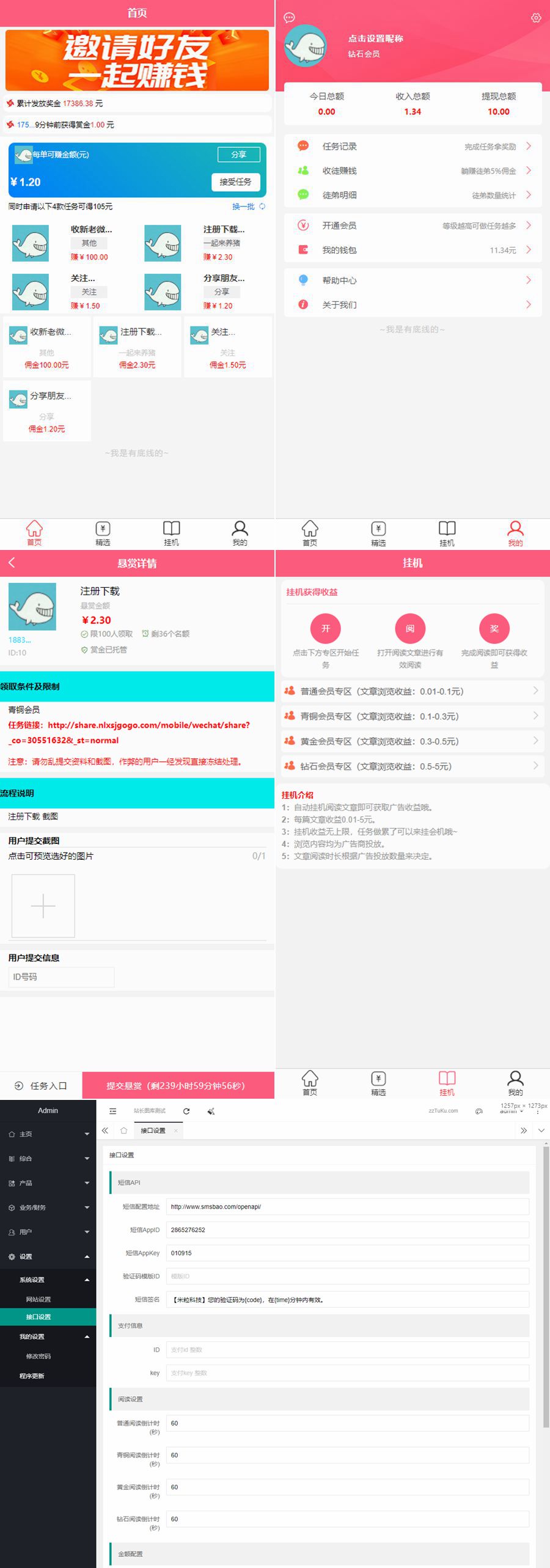Go back from the 悬赏详情 page
Screen dimensions: 550x1568
[x=12, y=563]
